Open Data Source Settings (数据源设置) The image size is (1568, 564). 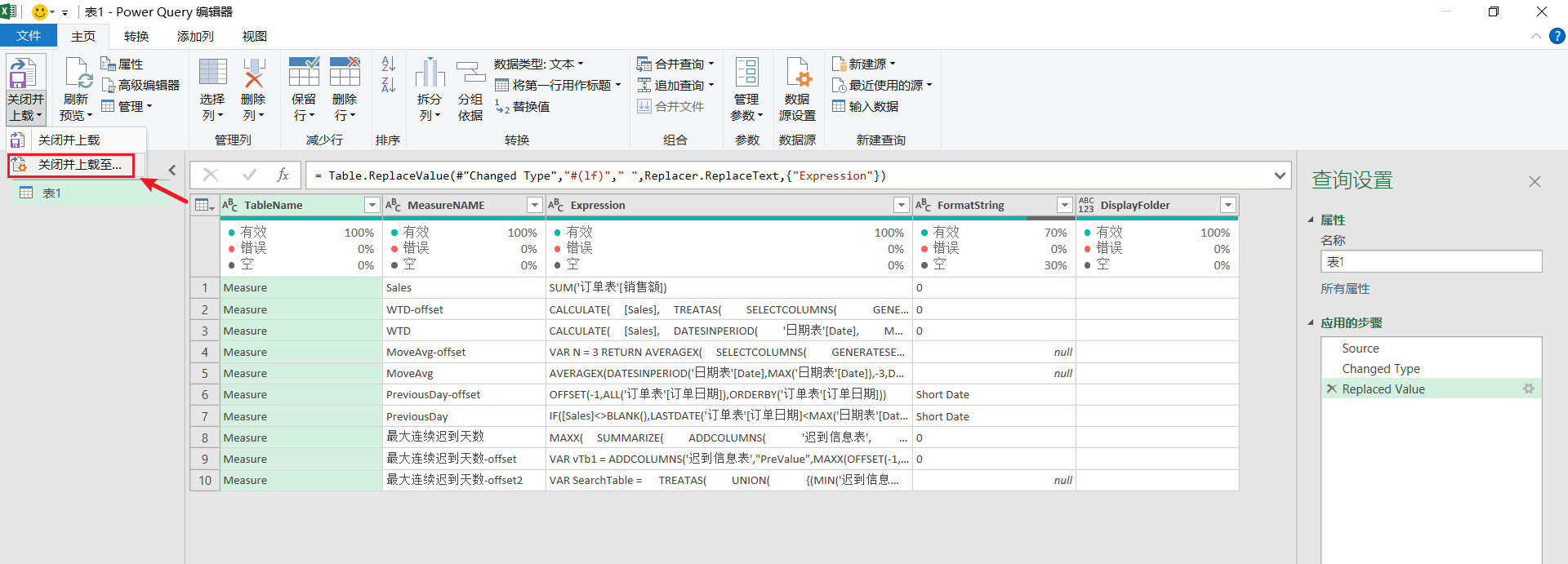[x=797, y=73]
